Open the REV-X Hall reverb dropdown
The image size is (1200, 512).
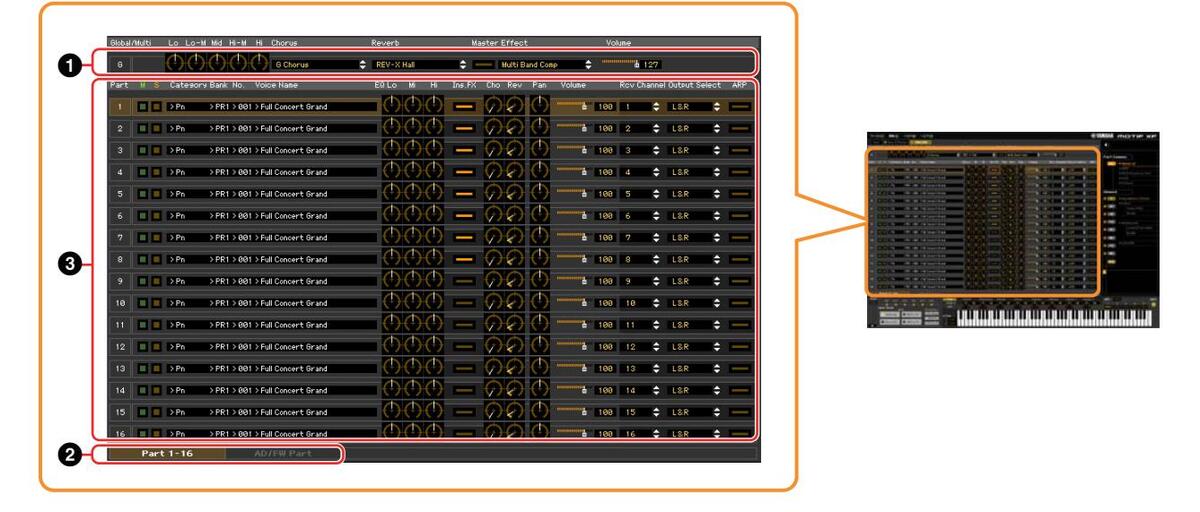click(x=415, y=65)
